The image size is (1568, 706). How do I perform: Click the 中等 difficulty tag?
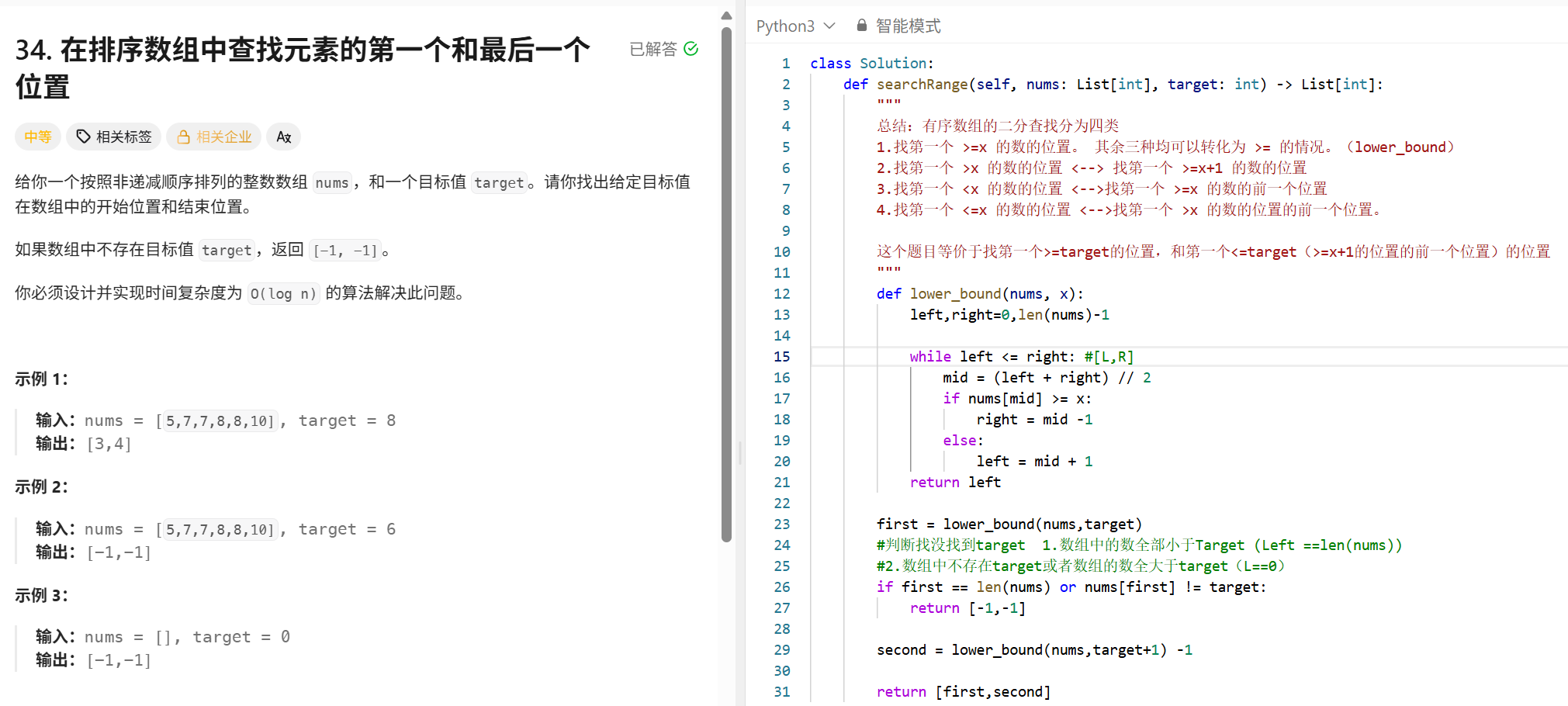(x=37, y=137)
